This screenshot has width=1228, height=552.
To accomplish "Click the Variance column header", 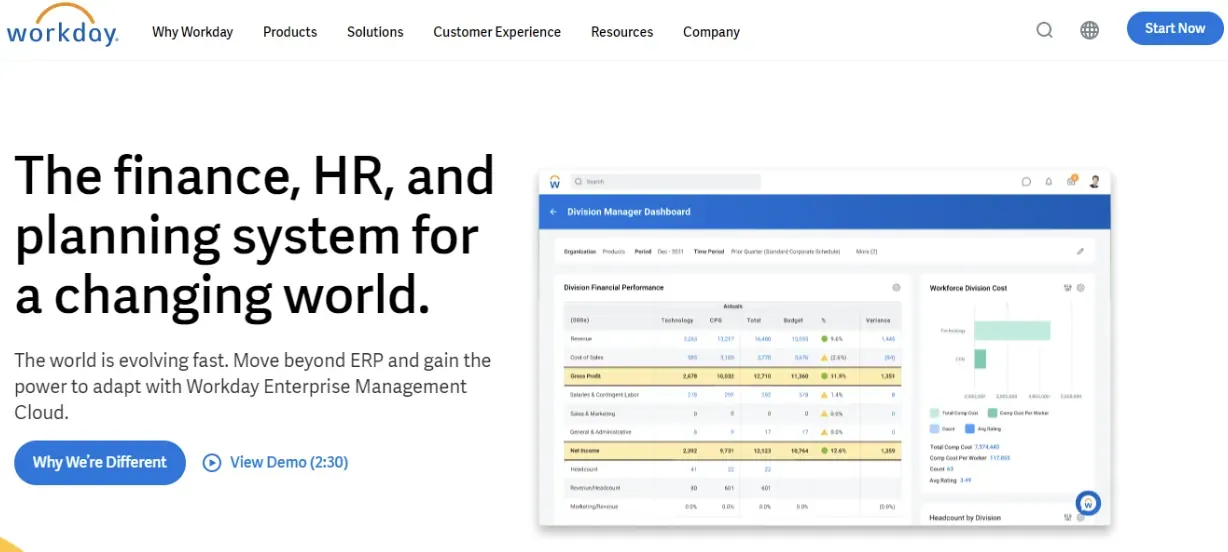I will point(878,321).
